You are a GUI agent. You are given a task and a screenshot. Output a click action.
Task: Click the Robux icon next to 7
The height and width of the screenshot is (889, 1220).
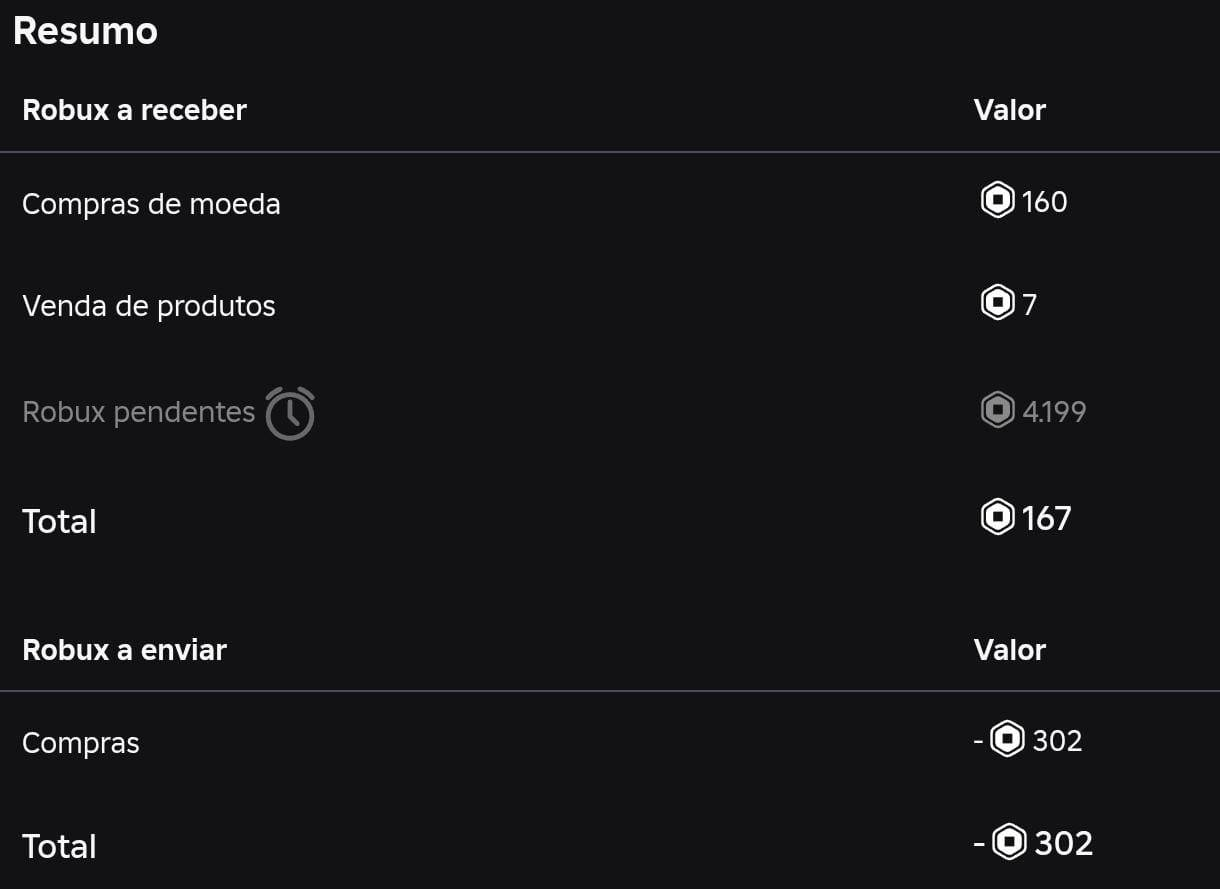[x=997, y=302]
